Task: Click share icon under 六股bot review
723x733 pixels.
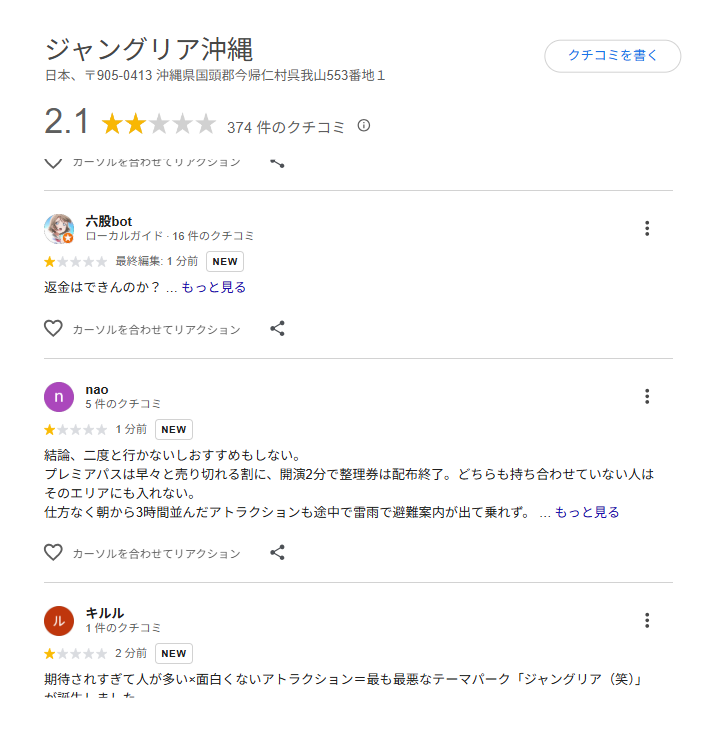Action: pyautogui.click(x=278, y=329)
